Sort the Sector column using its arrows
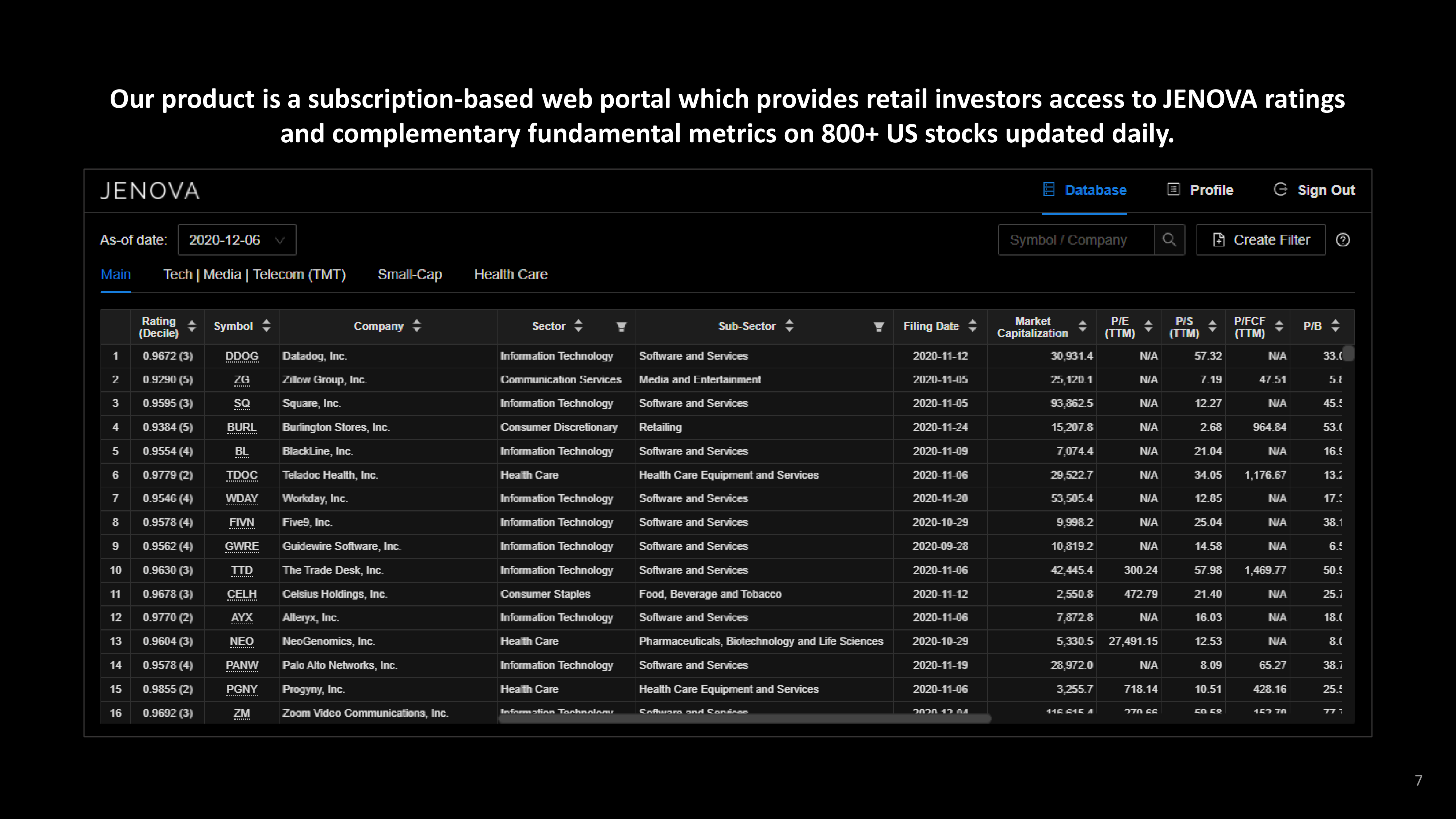 tap(578, 326)
